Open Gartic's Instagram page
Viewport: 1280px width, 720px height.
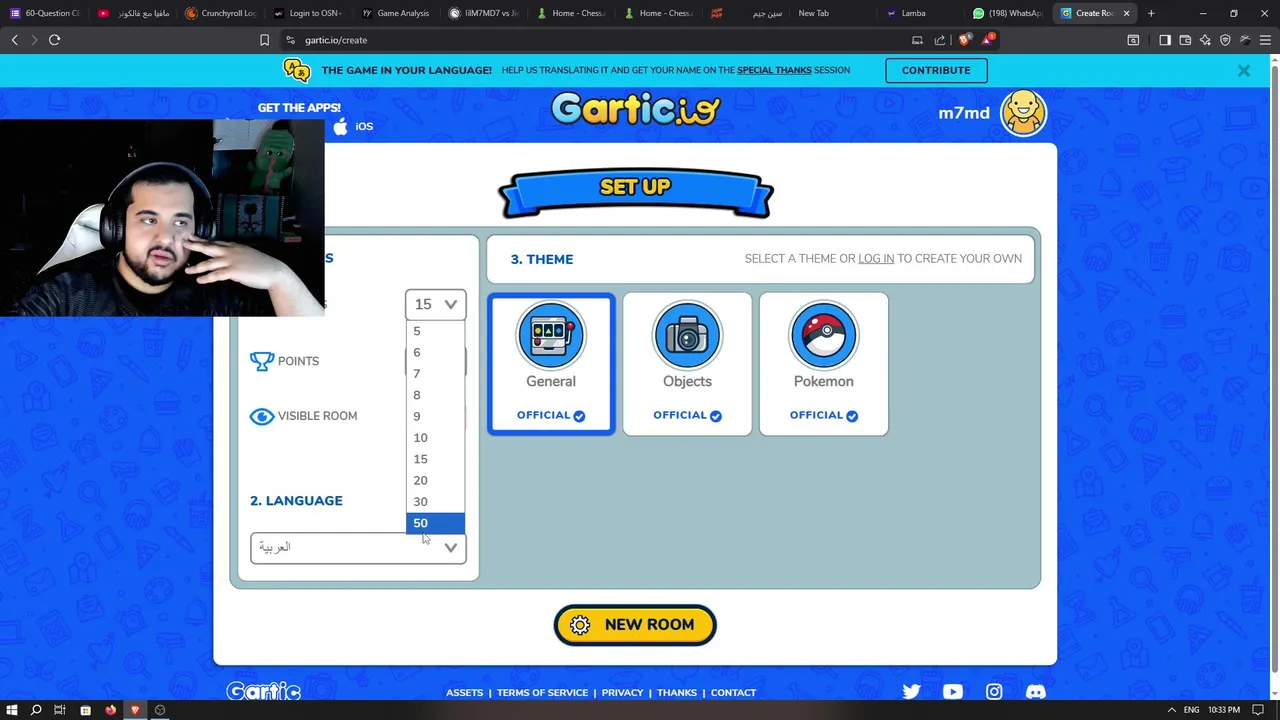pos(994,691)
